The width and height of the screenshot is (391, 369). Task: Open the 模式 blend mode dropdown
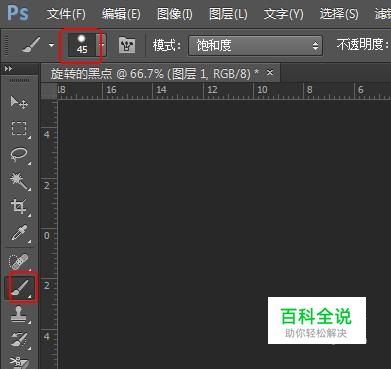pos(255,45)
